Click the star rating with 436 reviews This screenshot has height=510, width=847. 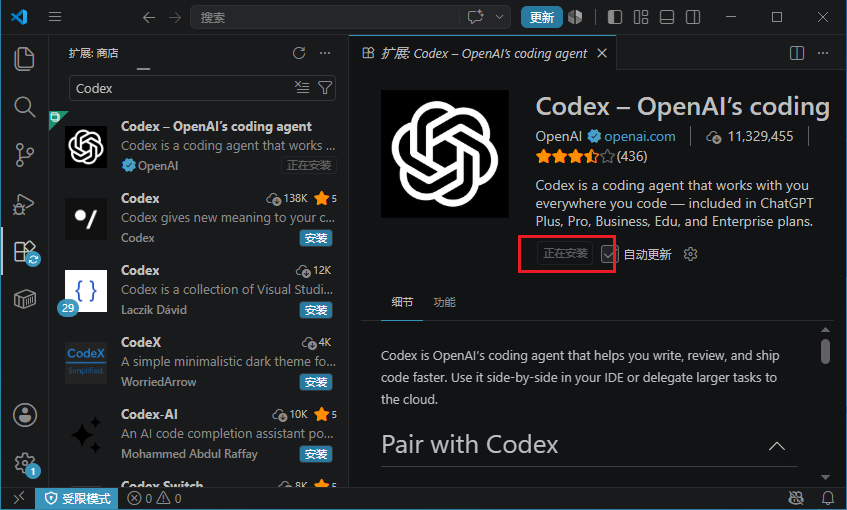591,157
